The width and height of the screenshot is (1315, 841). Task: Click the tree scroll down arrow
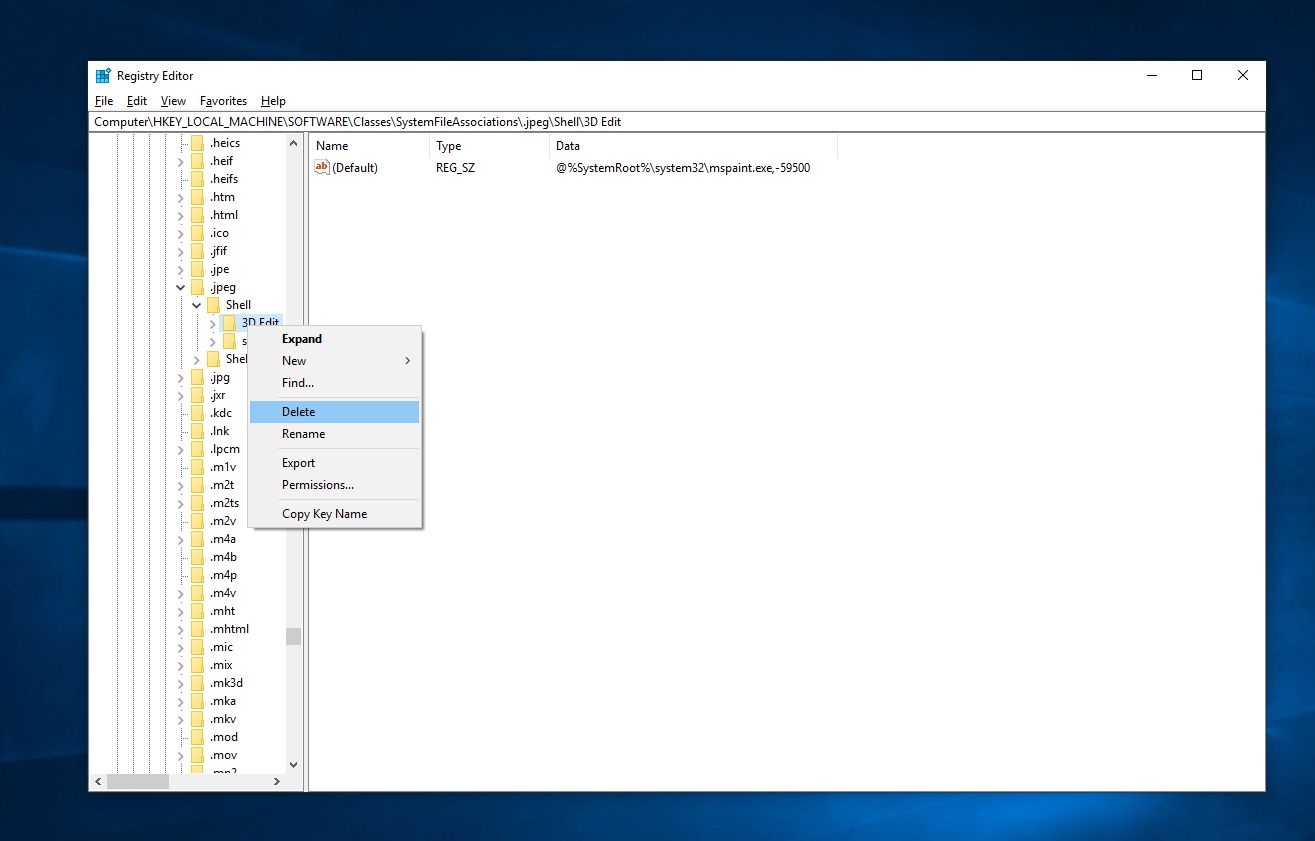tap(293, 765)
